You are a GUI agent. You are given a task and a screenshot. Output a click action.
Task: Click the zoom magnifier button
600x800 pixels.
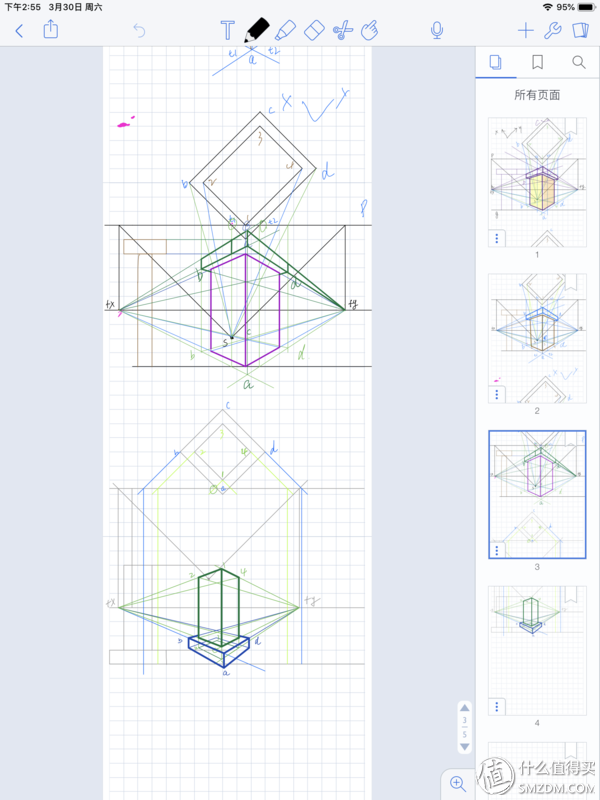coord(458,783)
